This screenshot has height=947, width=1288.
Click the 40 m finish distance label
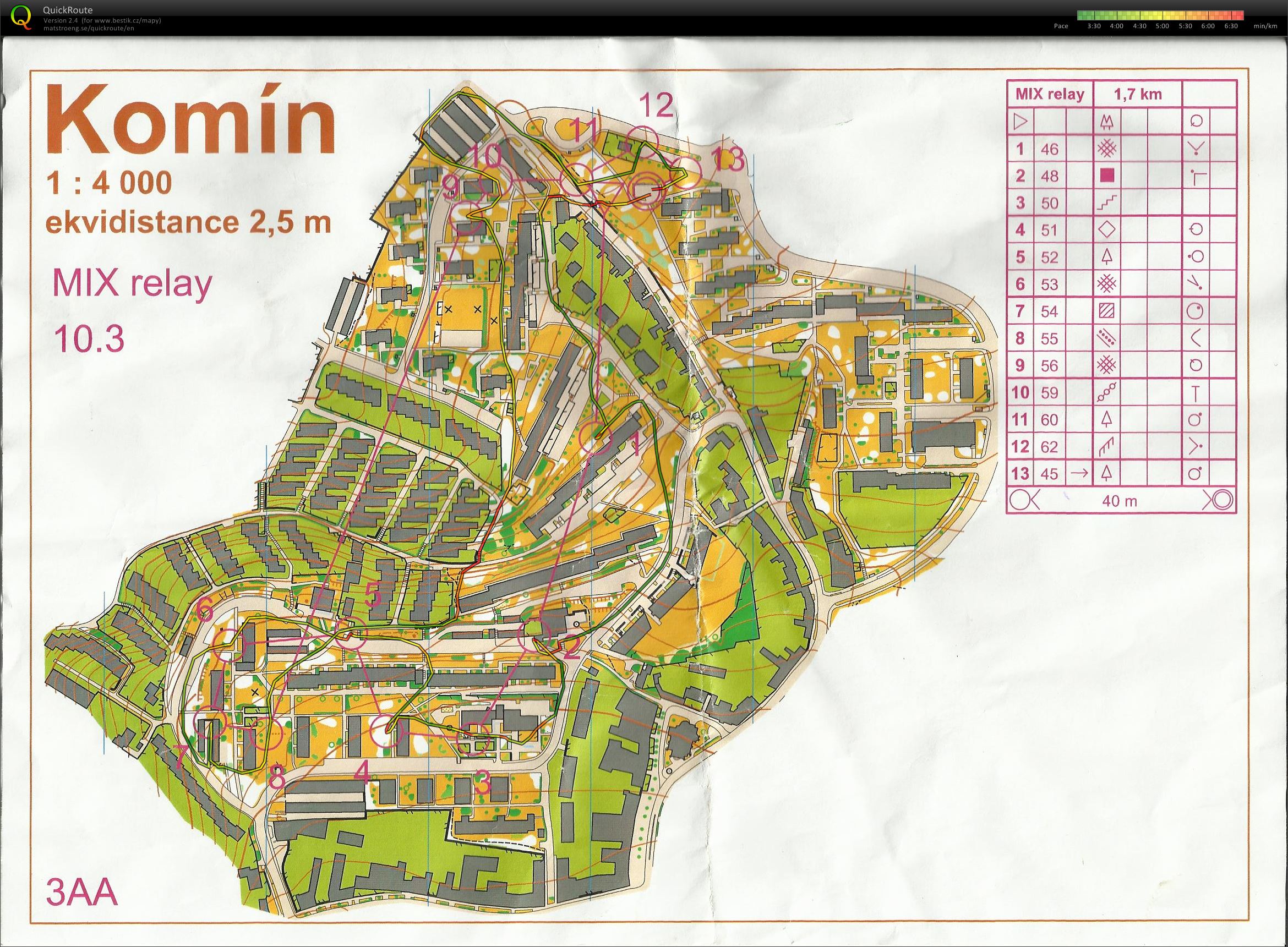(x=1119, y=500)
